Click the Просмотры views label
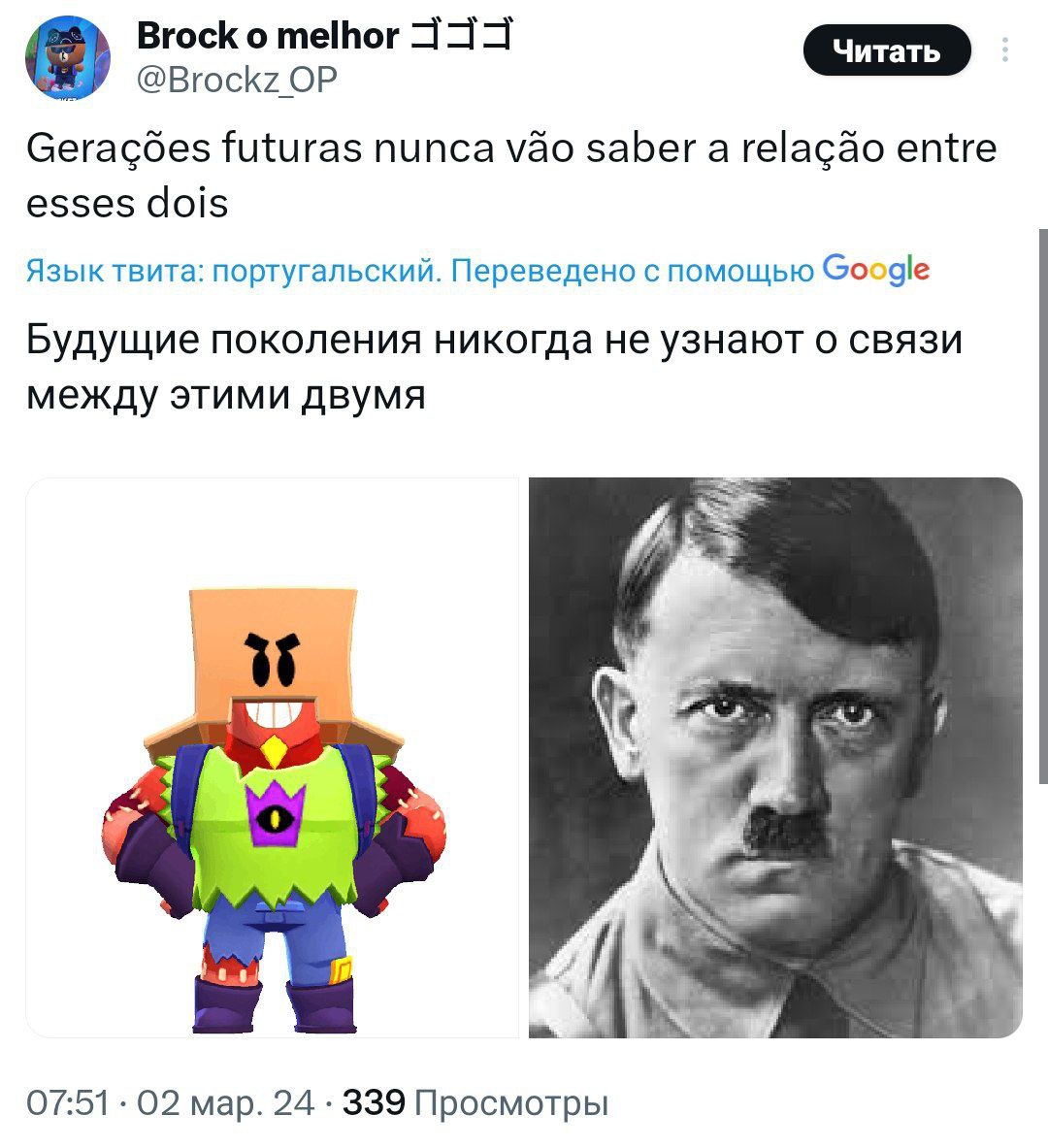The image size is (1048, 1148). (511, 1103)
